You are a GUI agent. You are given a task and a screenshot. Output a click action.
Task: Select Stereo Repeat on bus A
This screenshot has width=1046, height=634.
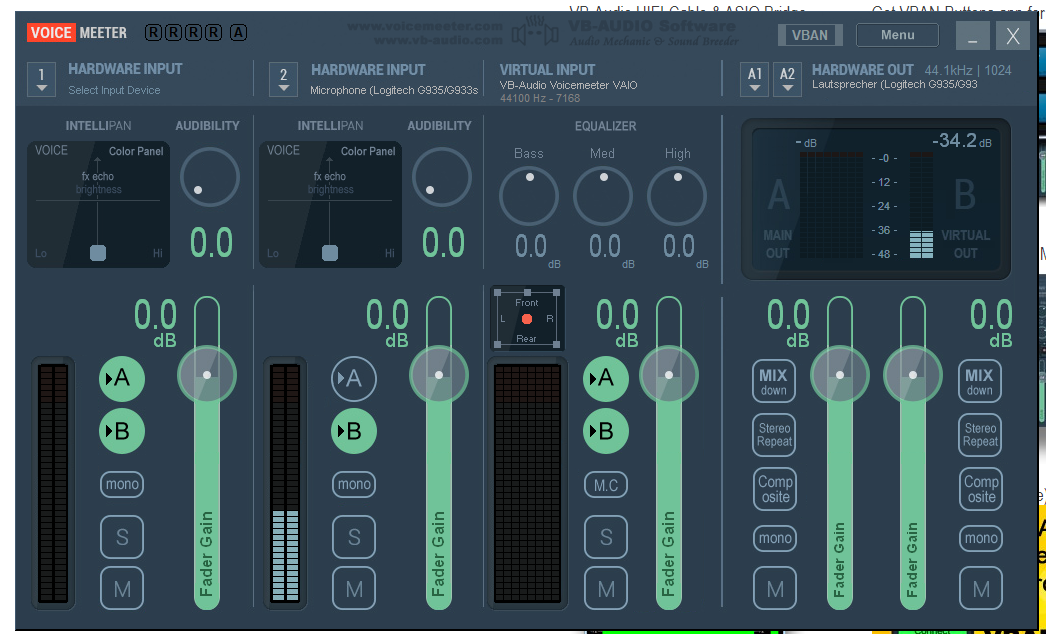(x=774, y=435)
